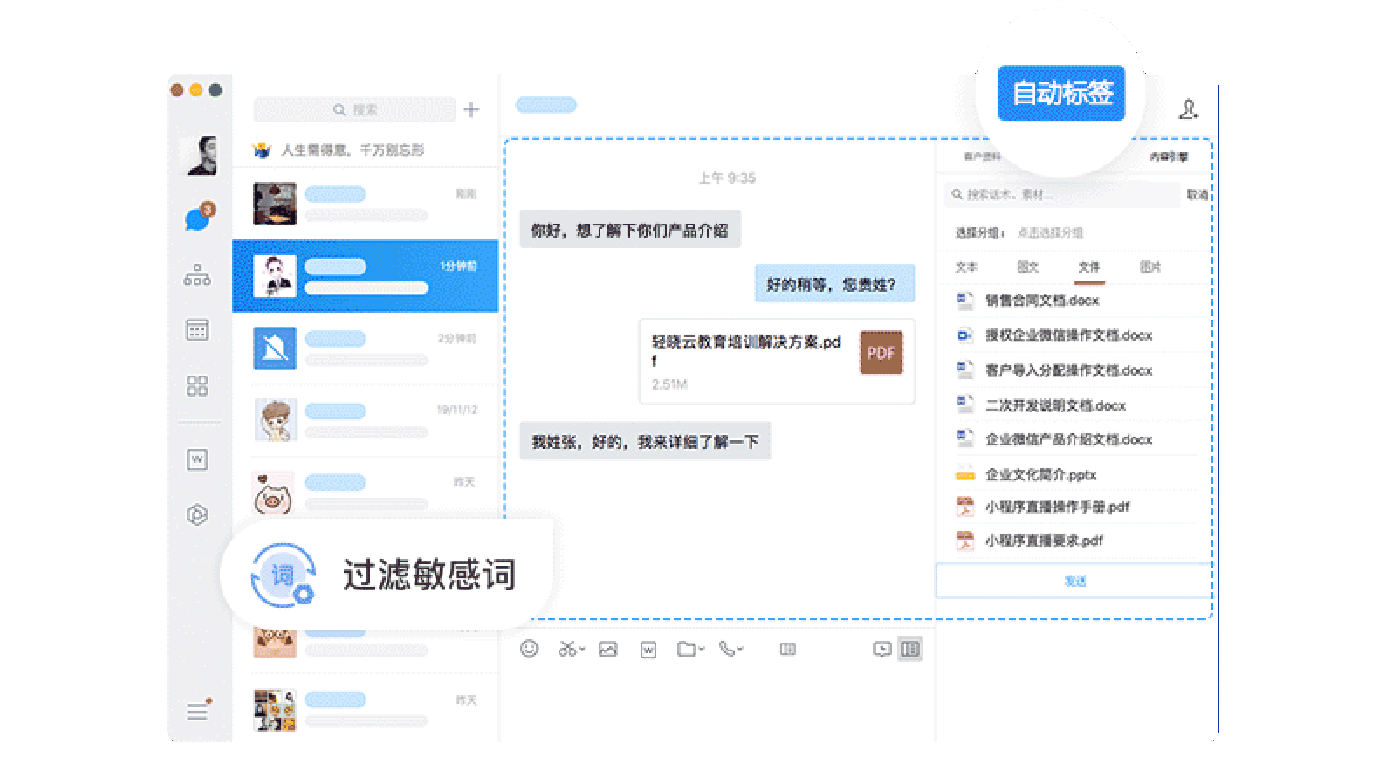Select the emoji icon in the message toolbar
This screenshot has height=768, width=1386.
coord(530,649)
